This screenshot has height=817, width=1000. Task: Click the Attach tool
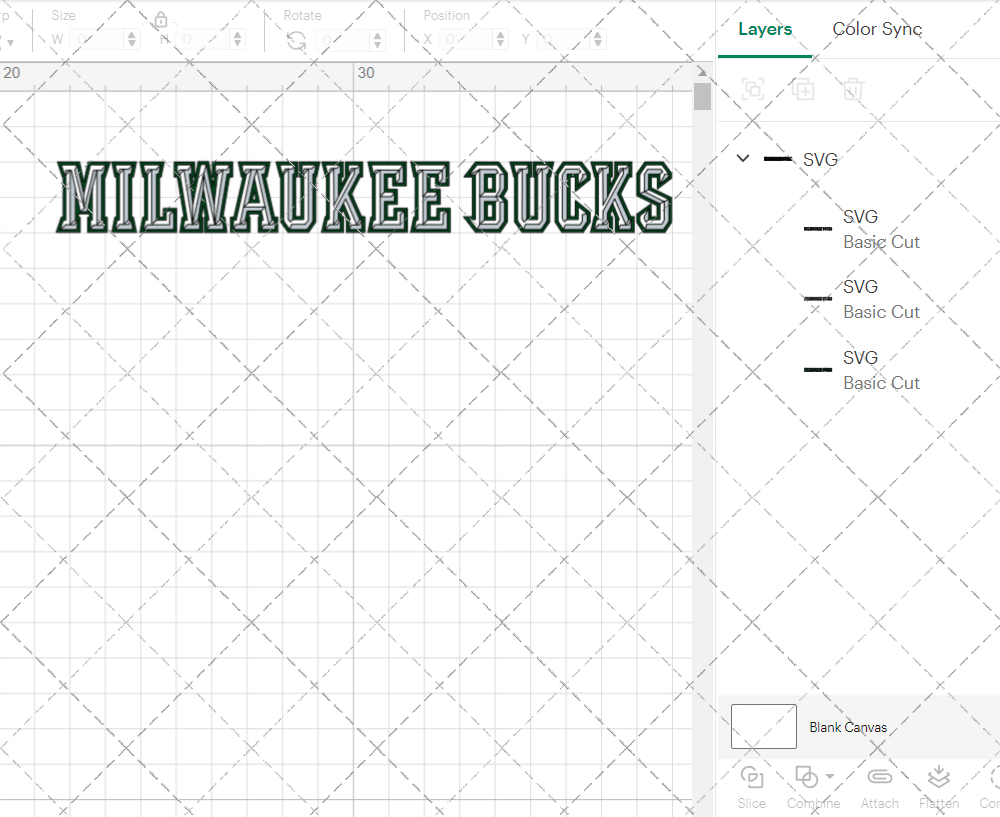pyautogui.click(x=879, y=788)
